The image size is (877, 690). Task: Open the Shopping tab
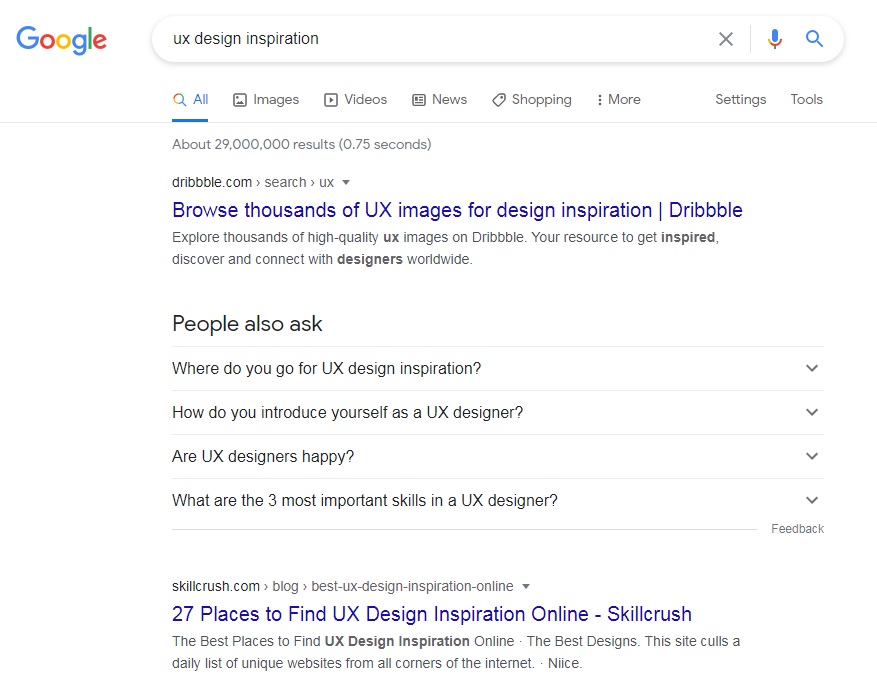tap(531, 100)
